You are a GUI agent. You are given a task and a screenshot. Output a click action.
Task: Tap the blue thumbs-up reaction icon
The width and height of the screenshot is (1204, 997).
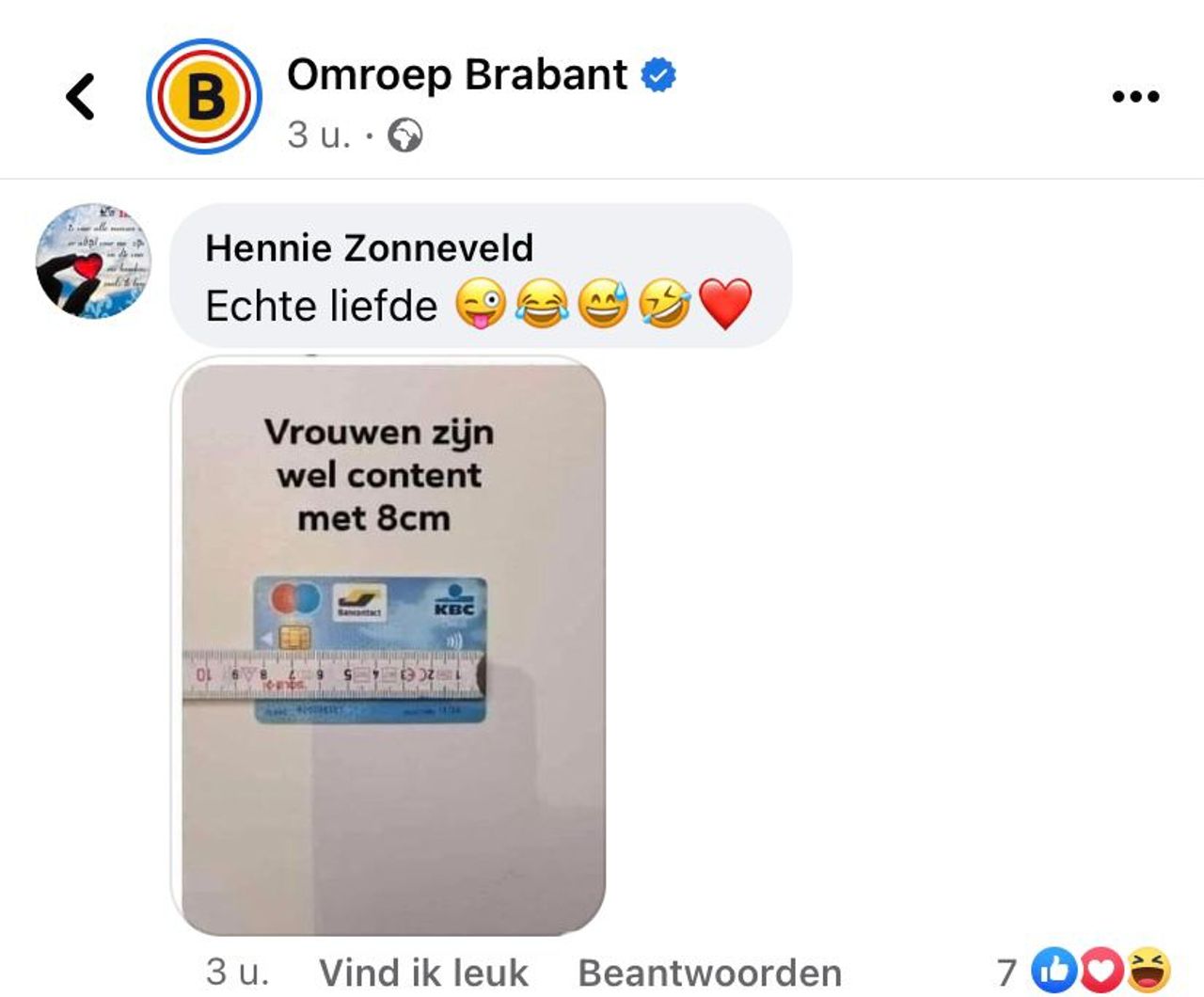coord(1054,971)
